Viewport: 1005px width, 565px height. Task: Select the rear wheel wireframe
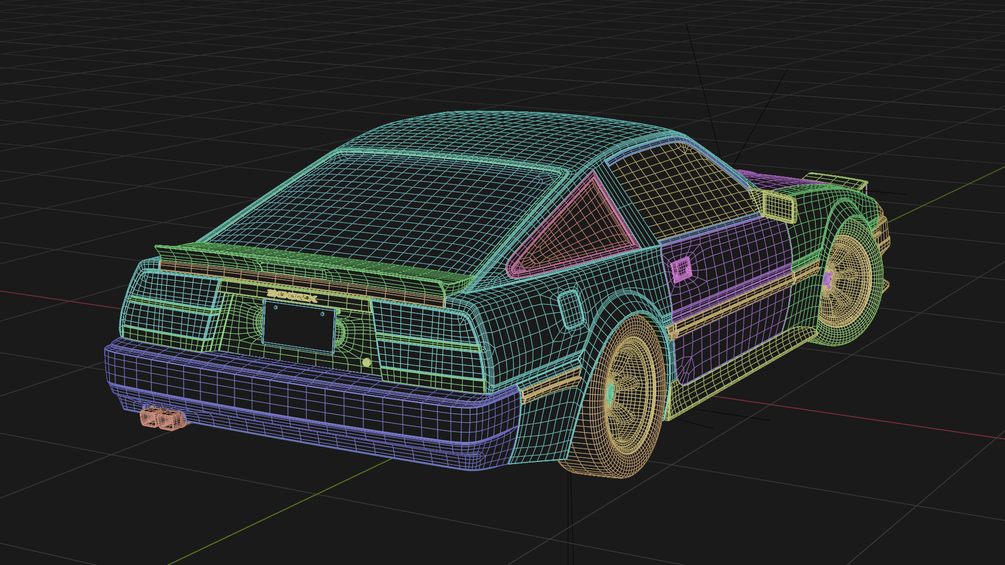click(x=619, y=396)
